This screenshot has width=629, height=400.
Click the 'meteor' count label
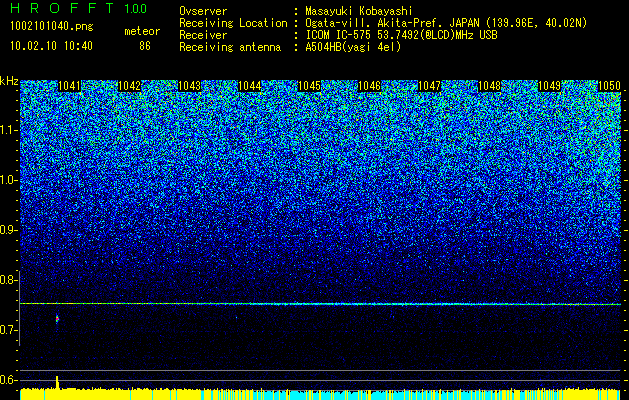pyautogui.click(x=142, y=31)
